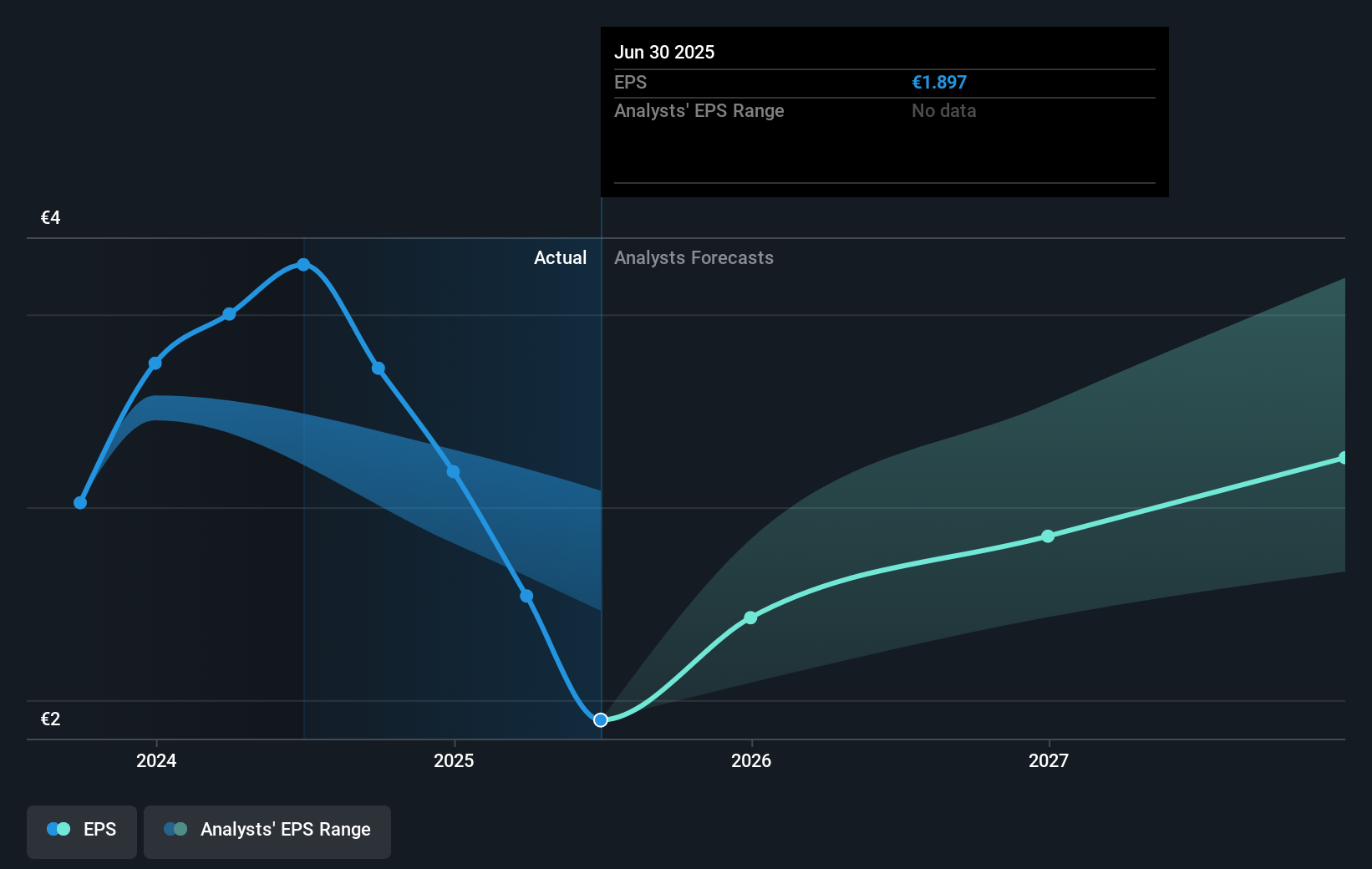This screenshot has width=1372, height=869.
Task: Click the EPS data point in early 2024
Action: point(230,314)
